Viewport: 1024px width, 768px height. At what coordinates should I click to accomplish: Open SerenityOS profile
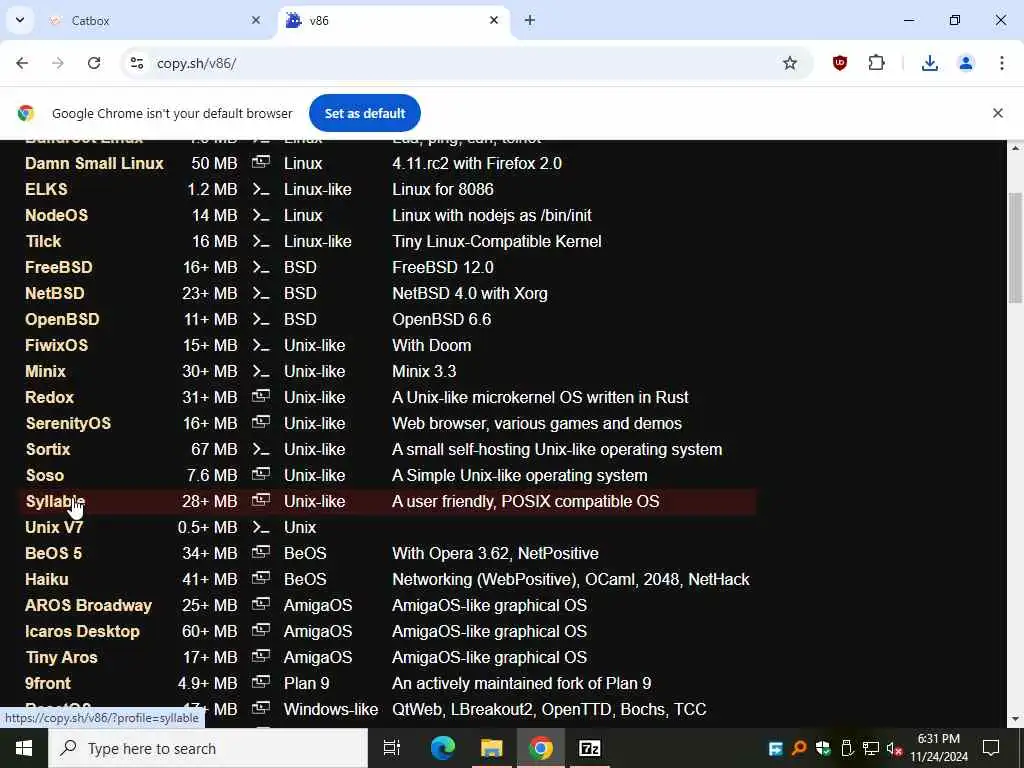(x=68, y=424)
